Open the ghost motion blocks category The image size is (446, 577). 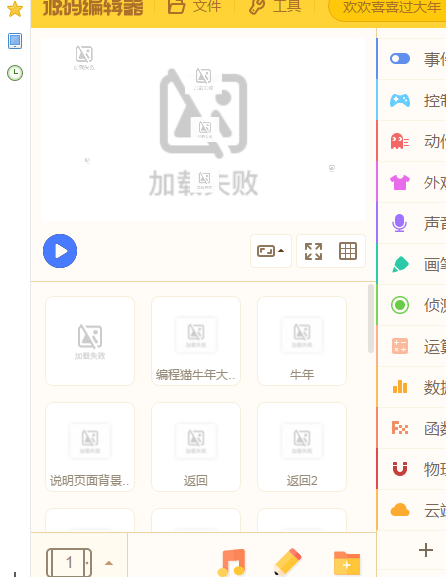point(400,141)
